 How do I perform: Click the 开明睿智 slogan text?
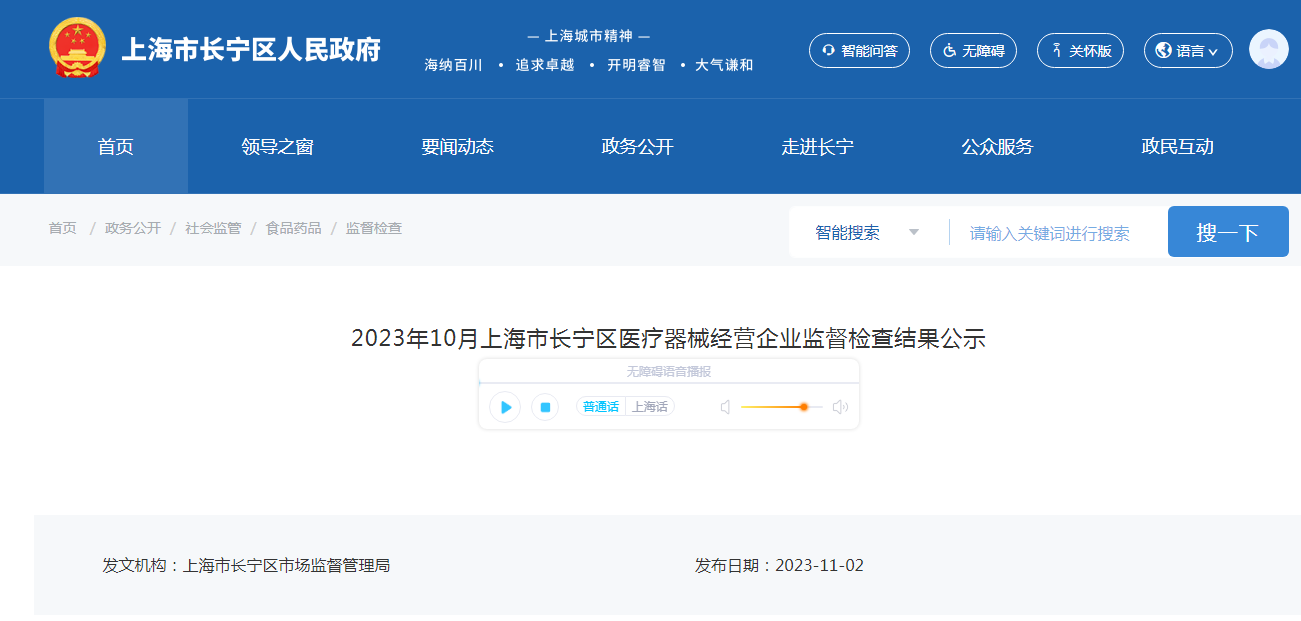636,65
